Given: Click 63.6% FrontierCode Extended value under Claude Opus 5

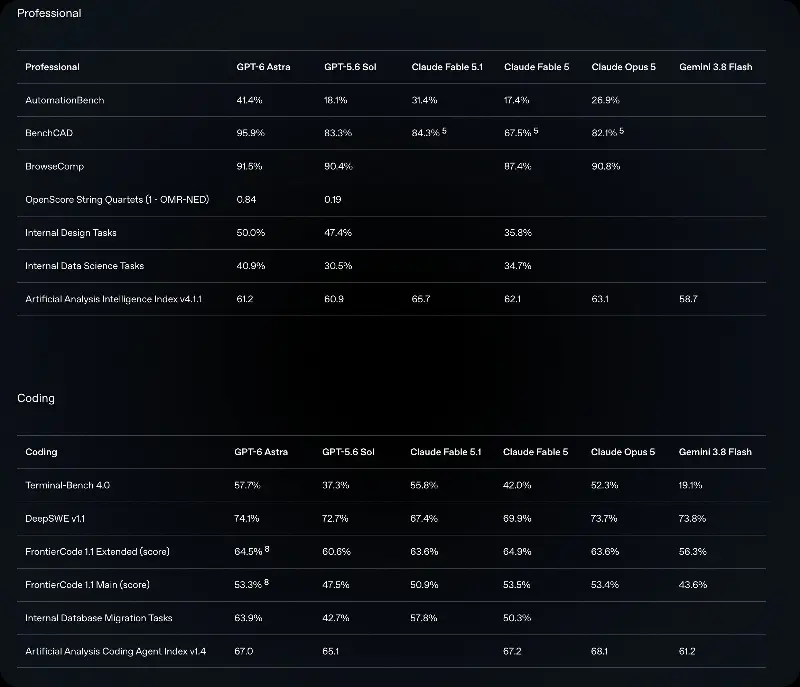Looking at the screenshot, I should click(605, 552).
